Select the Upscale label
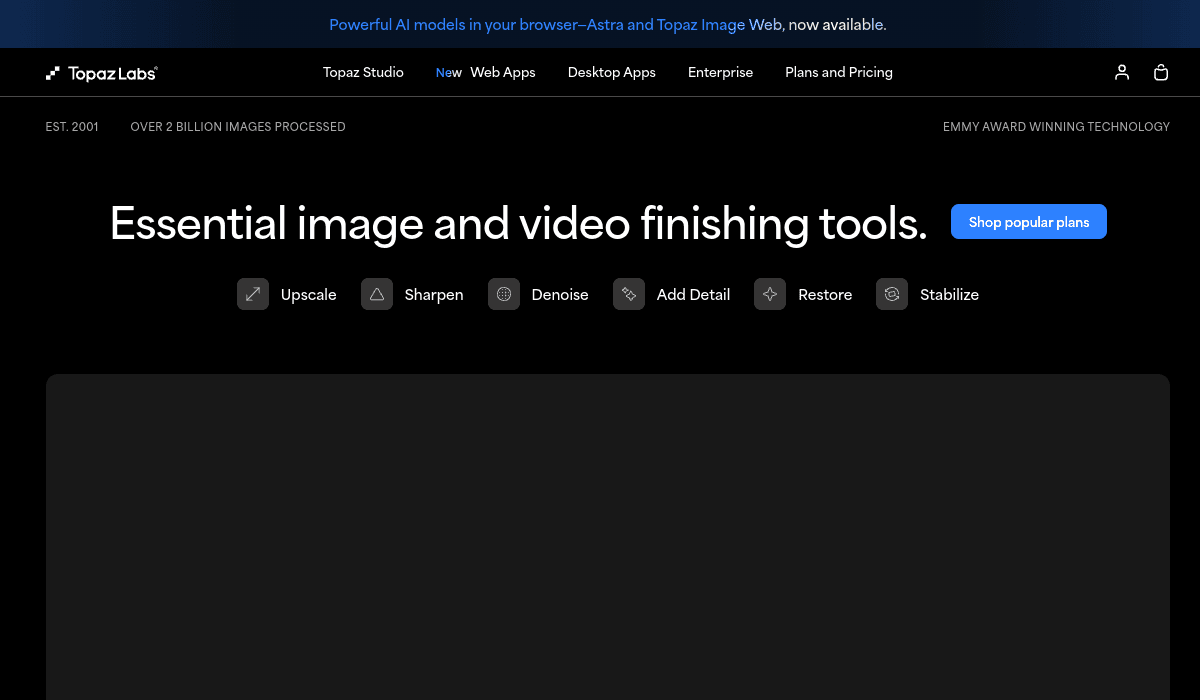This screenshot has height=700, width=1200. point(309,294)
